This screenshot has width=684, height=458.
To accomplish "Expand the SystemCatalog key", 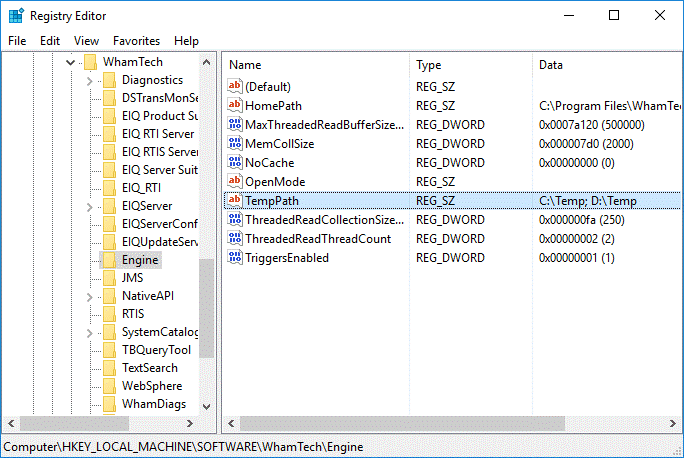I will (x=89, y=333).
